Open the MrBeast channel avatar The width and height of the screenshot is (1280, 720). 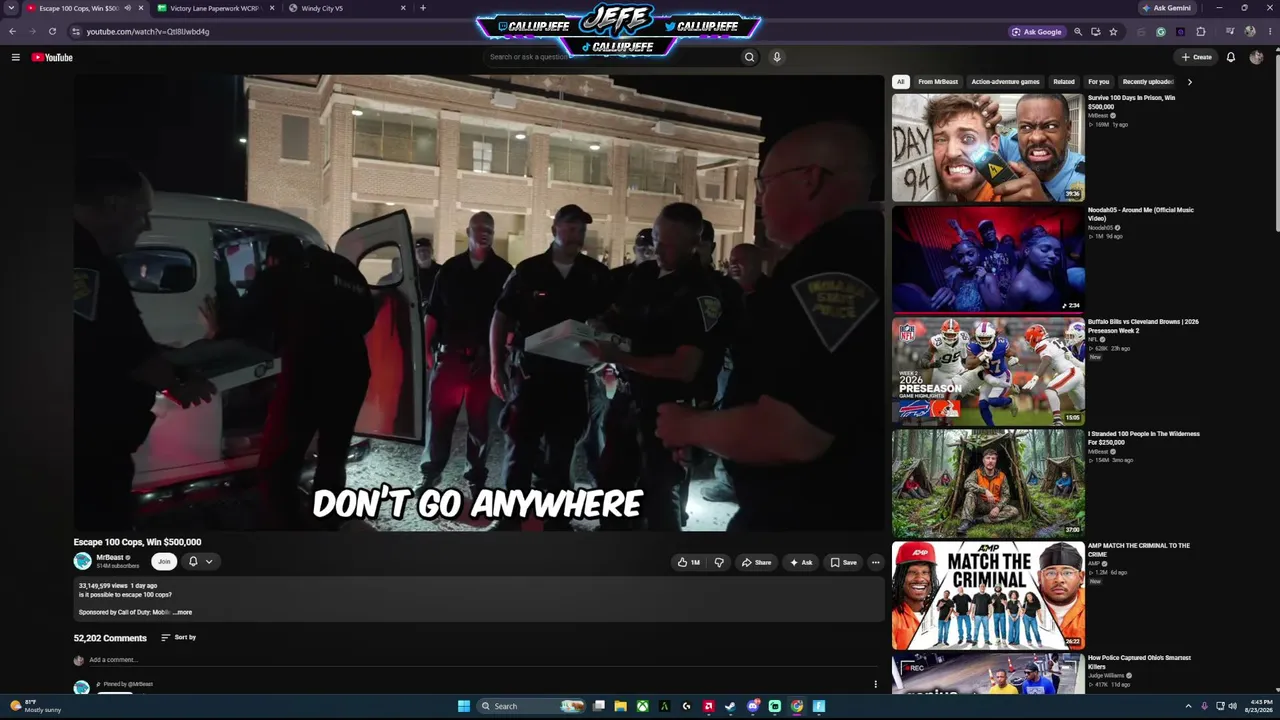click(82, 561)
